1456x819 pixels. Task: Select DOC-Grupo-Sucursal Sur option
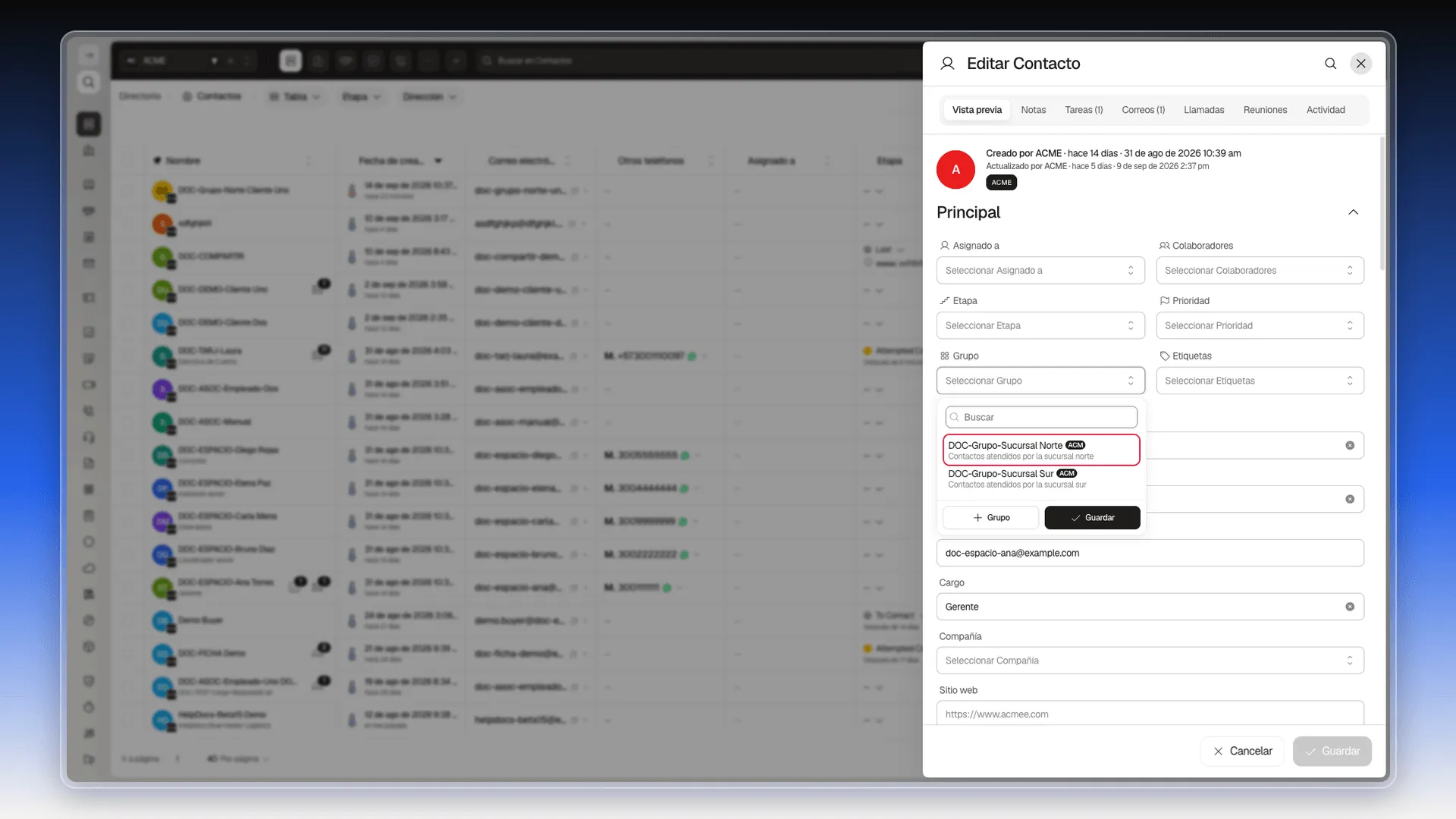(1041, 479)
